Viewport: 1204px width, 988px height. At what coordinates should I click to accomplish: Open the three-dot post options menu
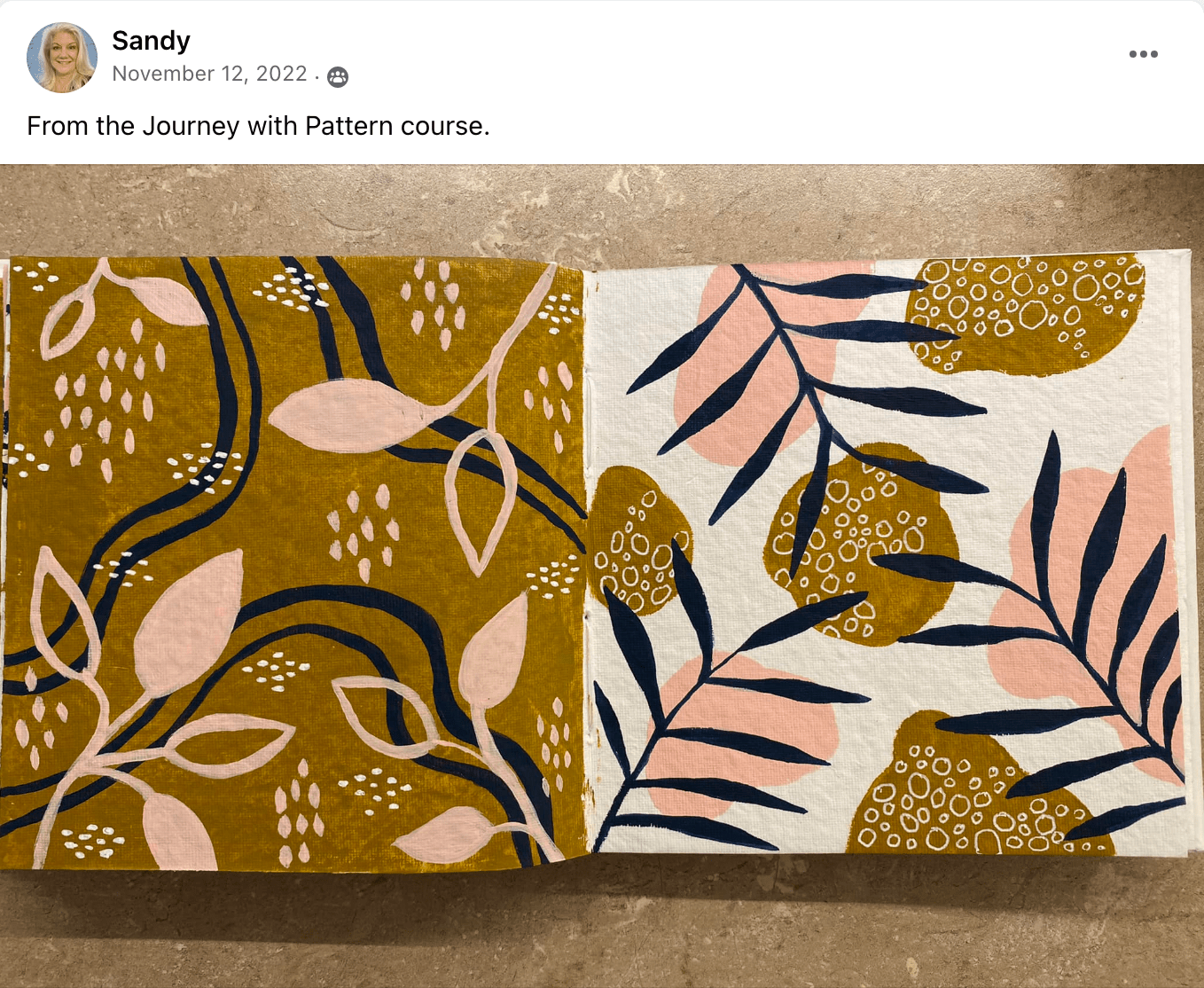(x=1143, y=54)
